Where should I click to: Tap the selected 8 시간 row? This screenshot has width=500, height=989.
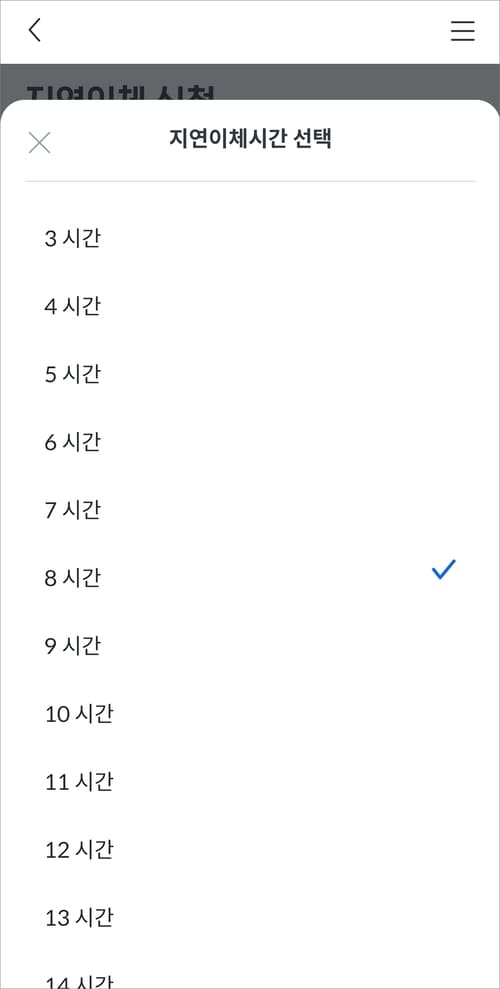click(250, 578)
